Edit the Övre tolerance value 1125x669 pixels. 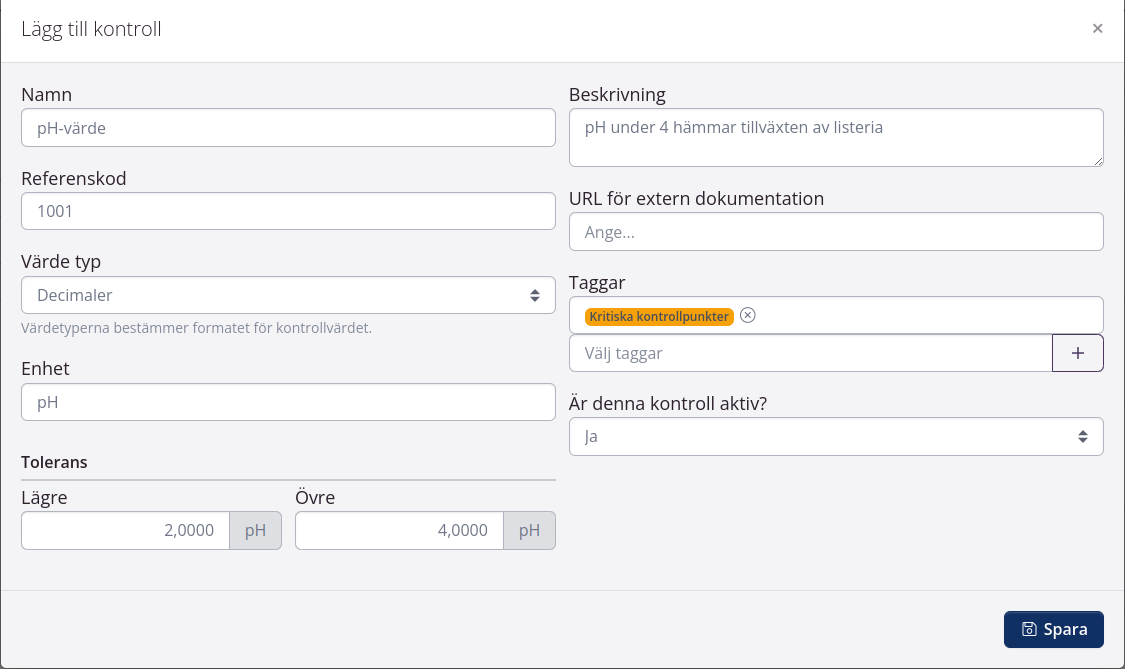tap(400, 530)
